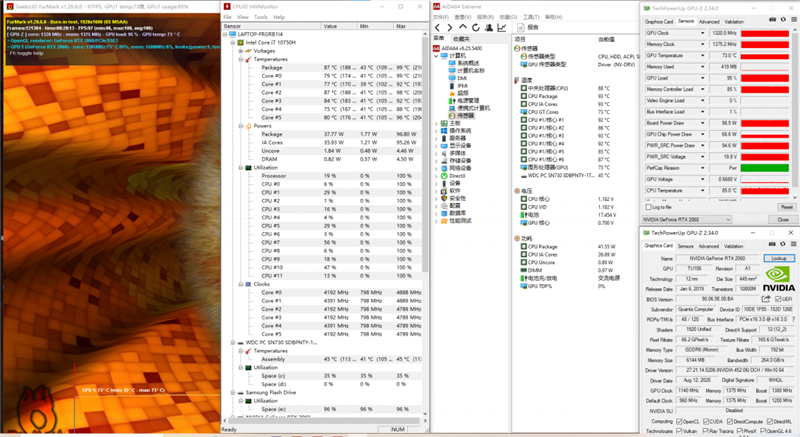800x437 pixels.
Task: Toggle OpenCL checkbox
Action: coord(679,422)
